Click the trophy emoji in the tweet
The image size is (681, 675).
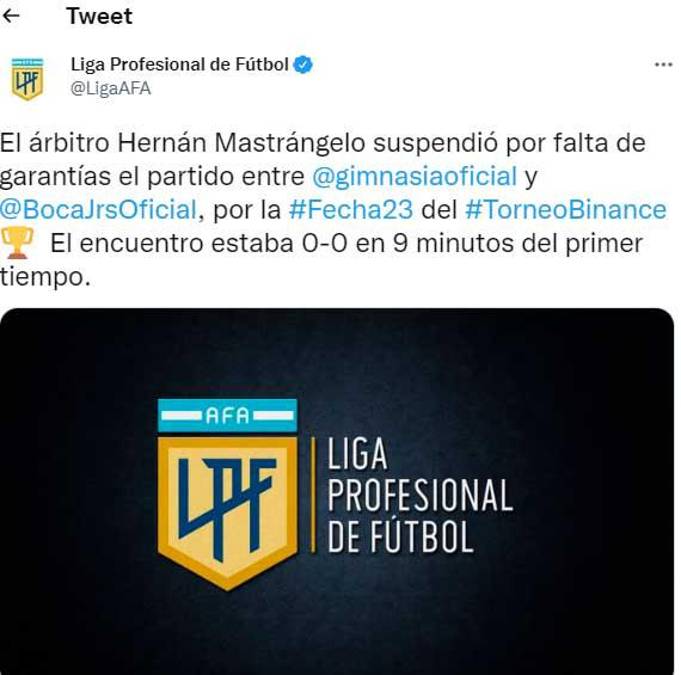click(x=18, y=242)
